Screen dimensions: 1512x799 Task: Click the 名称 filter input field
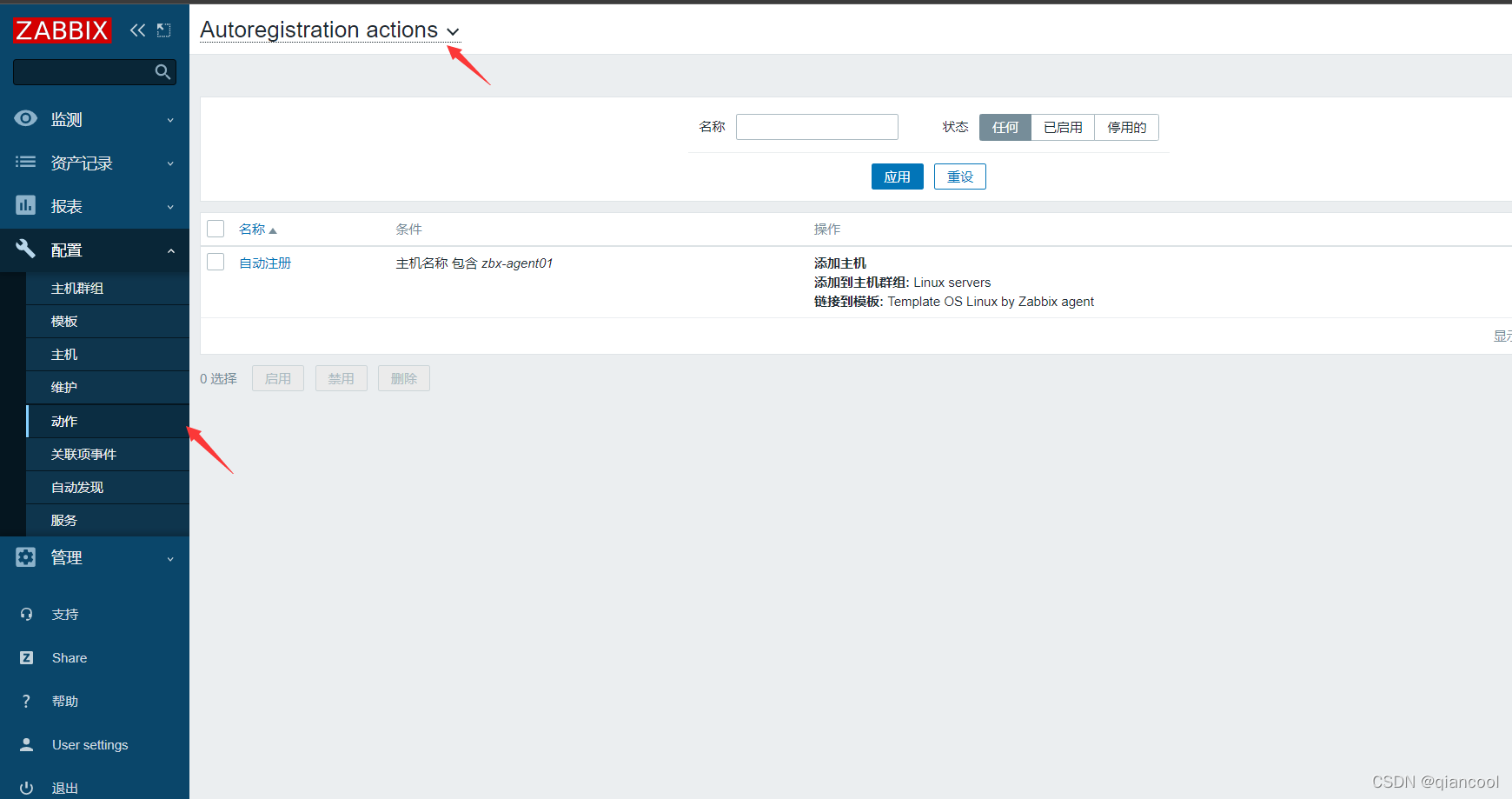pos(817,127)
